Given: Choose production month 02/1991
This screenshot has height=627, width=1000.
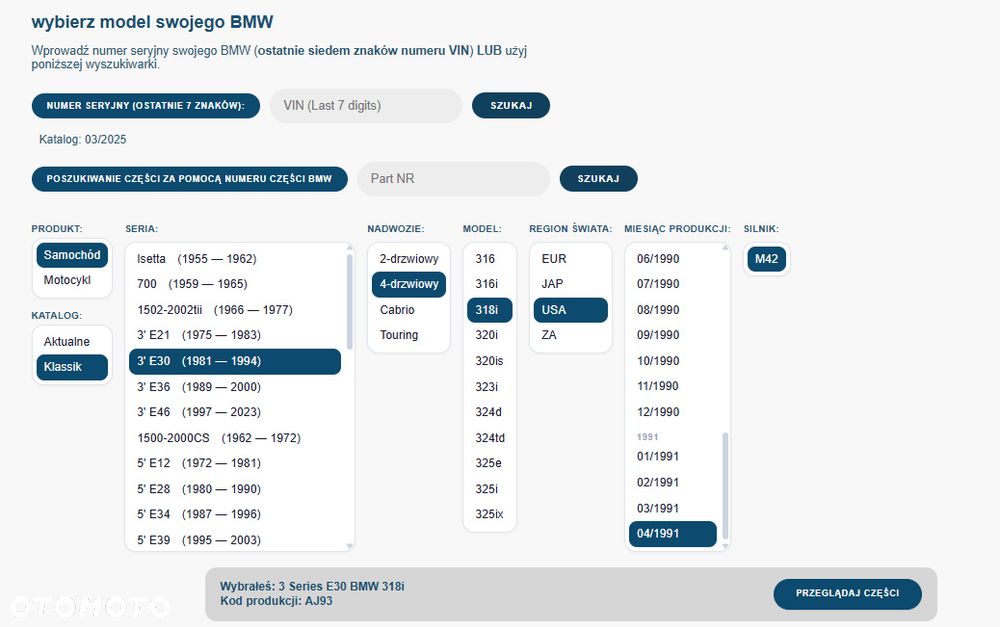Looking at the screenshot, I should click(673, 483).
